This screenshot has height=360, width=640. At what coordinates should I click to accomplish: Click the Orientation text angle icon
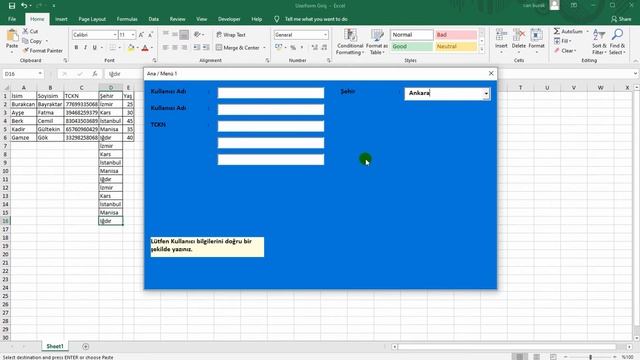[x=198, y=35]
